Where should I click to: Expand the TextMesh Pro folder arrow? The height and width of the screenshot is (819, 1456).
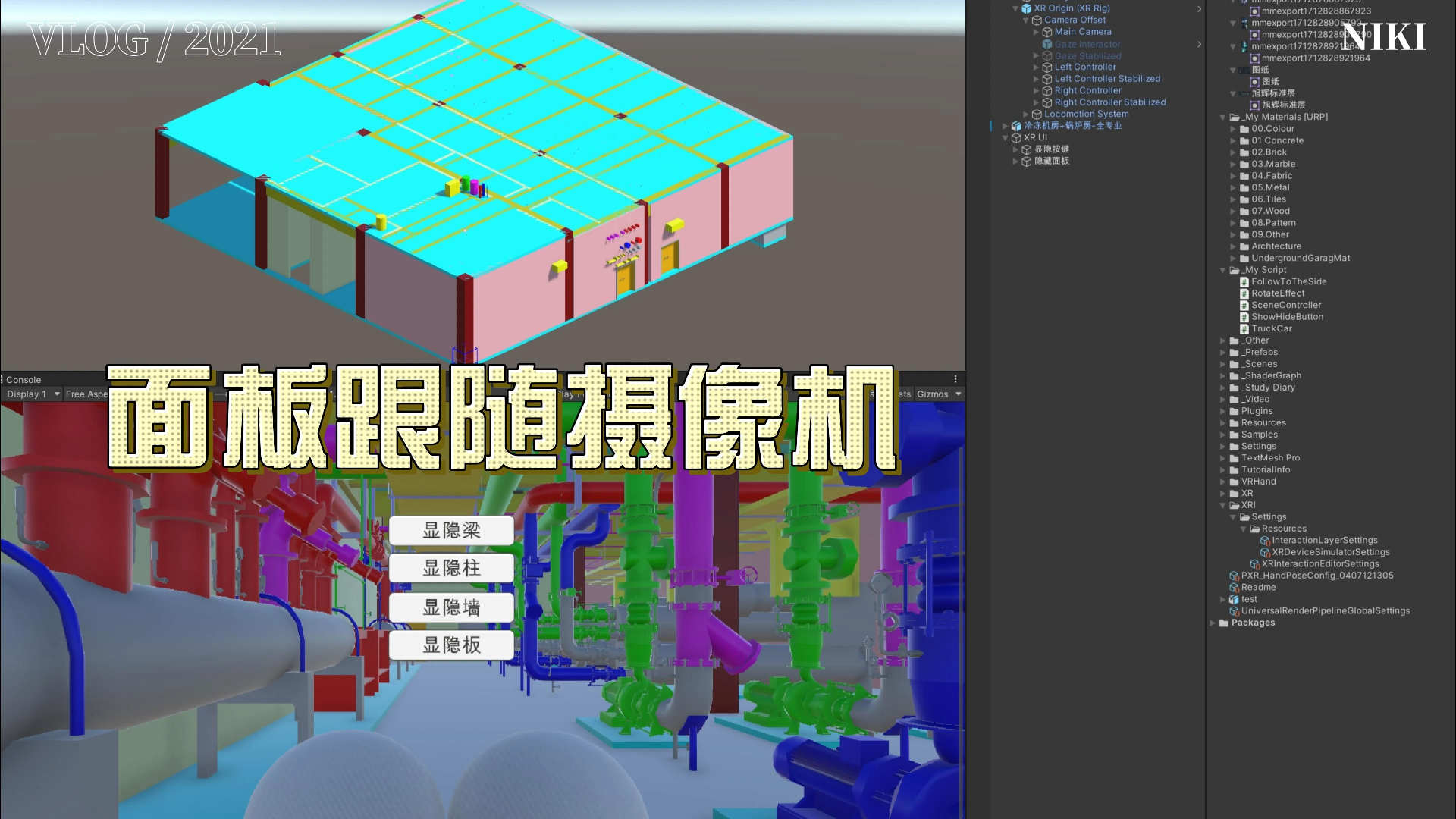point(1222,458)
